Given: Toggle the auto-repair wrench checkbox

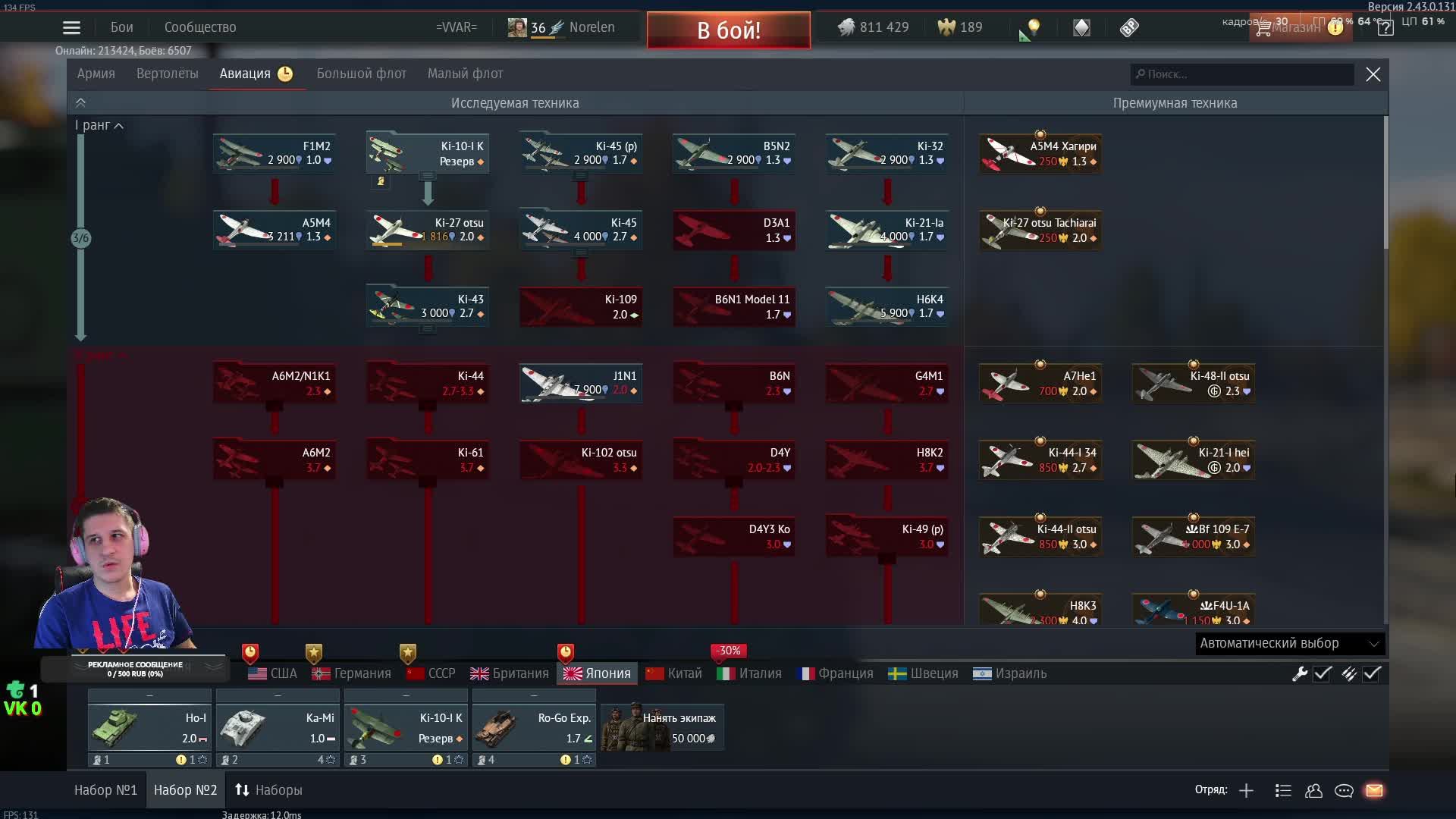Looking at the screenshot, I should pos(1322,673).
